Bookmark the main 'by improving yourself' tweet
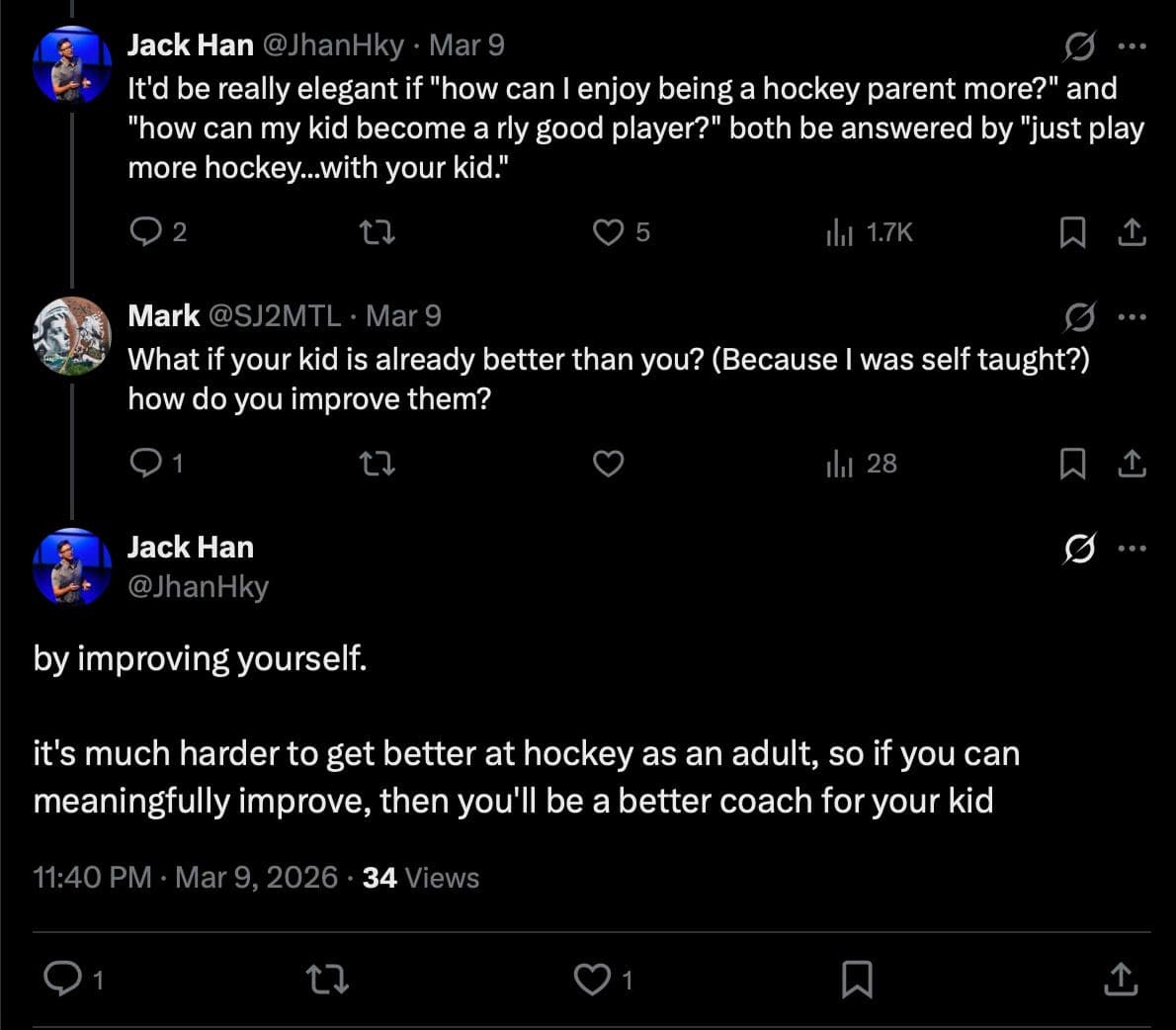The height and width of the screenshot is (1030, 1176). (x=856, y=980)
